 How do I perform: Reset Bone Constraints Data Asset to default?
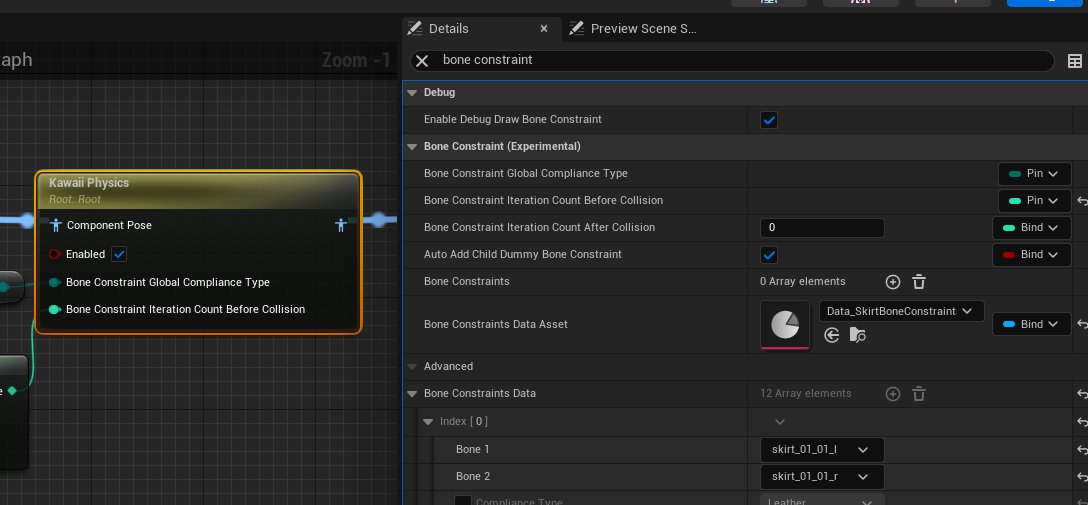1082,324
